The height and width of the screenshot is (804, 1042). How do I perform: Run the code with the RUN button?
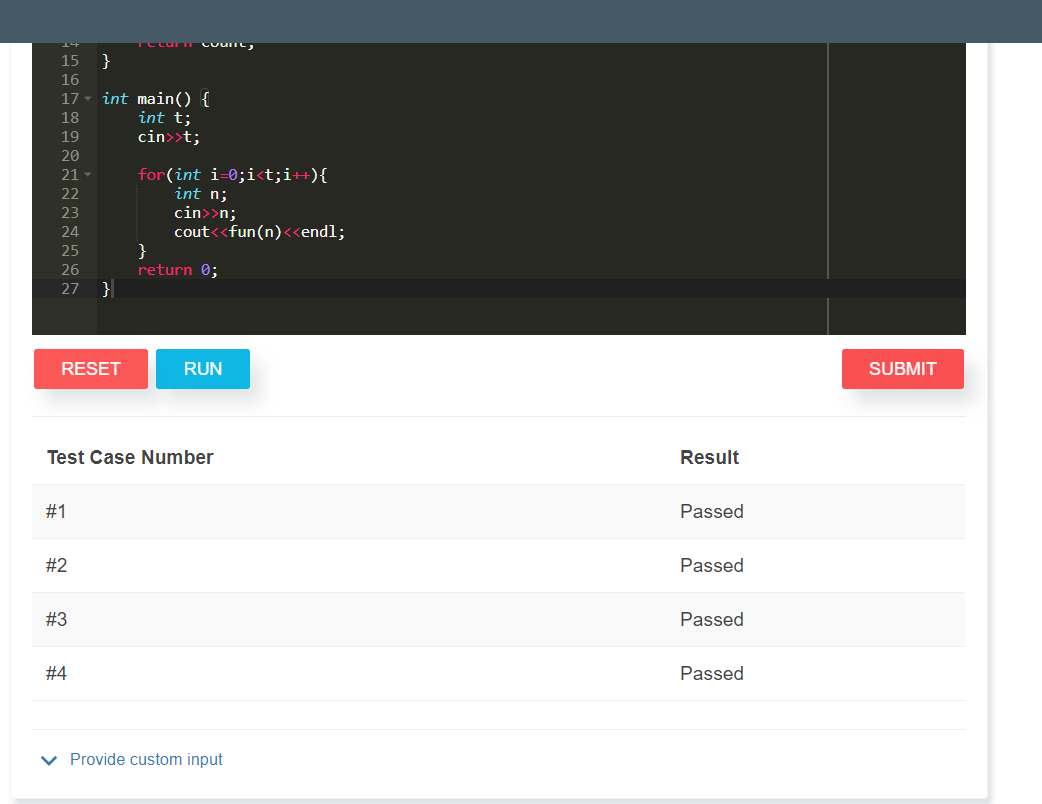(x=202, y=369)
